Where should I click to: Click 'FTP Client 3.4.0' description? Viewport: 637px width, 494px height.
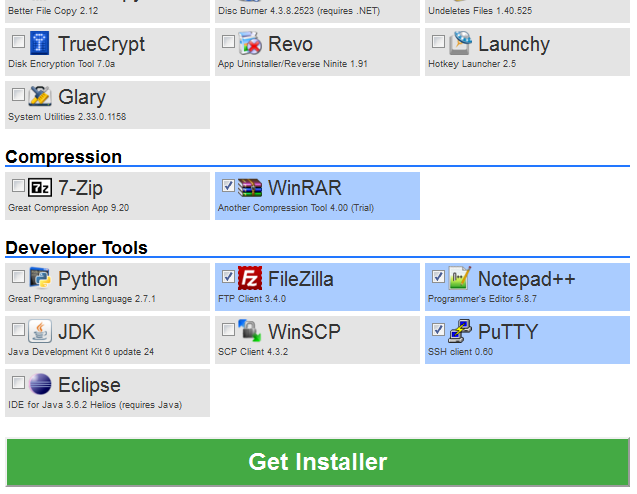coord(252,299)
